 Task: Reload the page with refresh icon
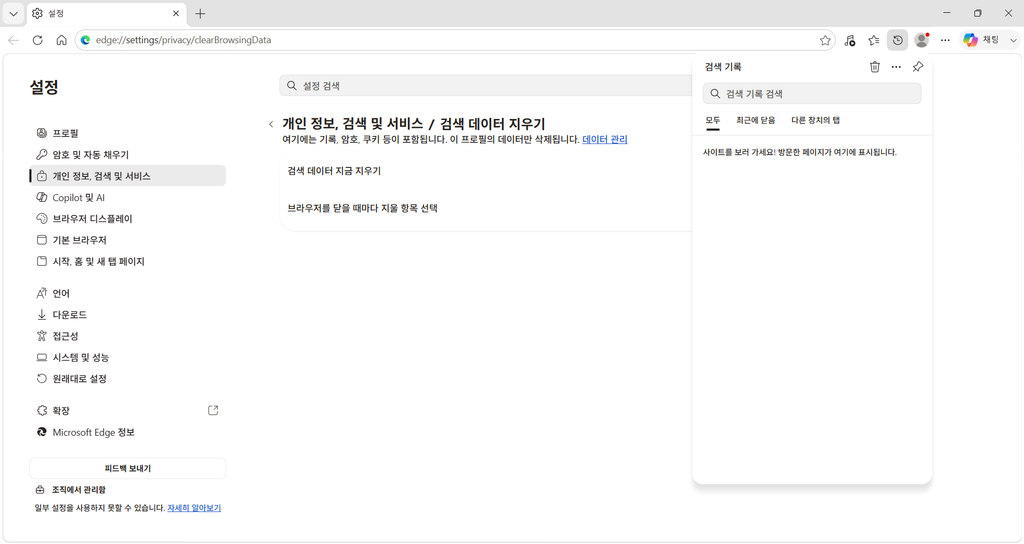[37, 40]
